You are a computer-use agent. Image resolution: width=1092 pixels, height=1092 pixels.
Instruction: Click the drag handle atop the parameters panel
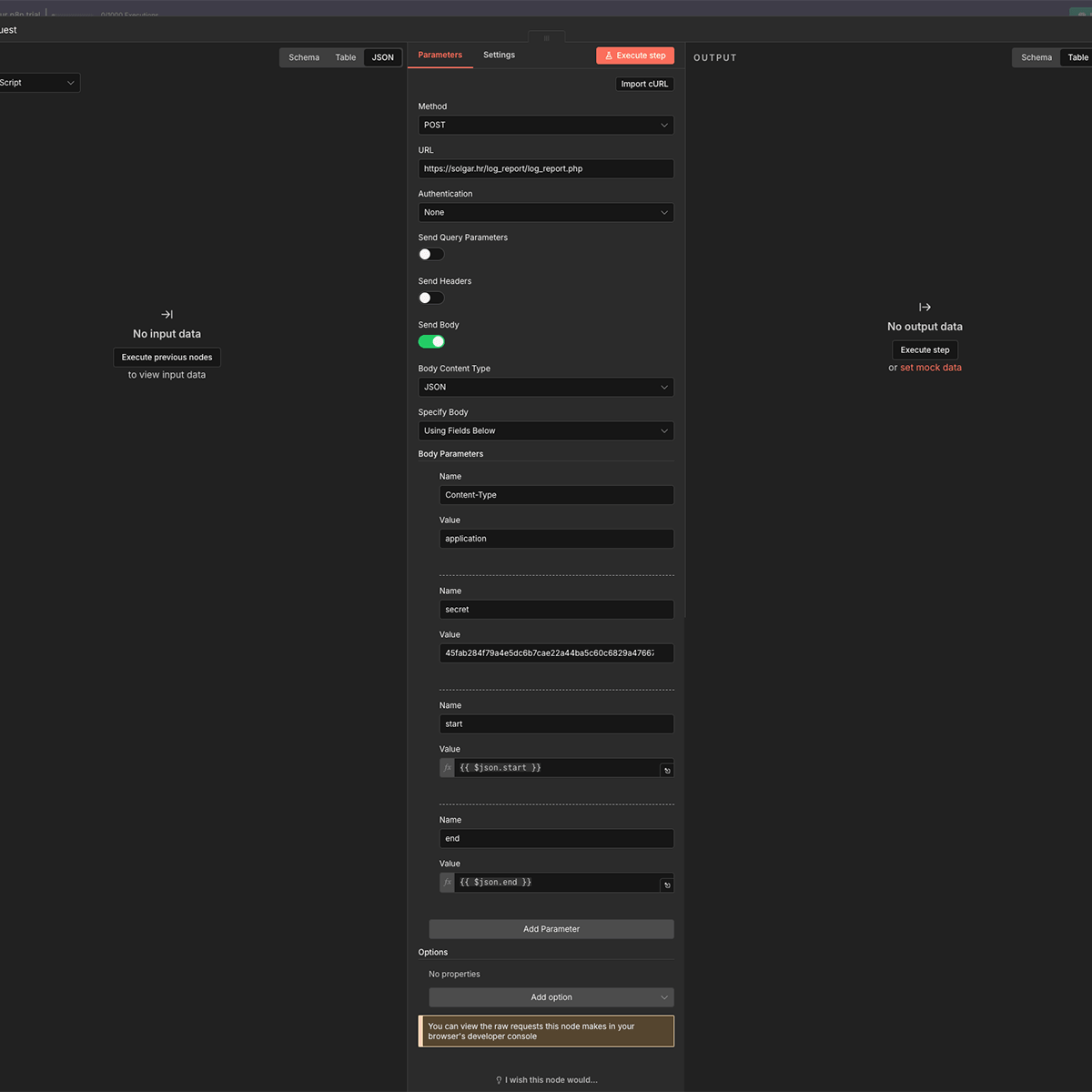coord(546,38)
